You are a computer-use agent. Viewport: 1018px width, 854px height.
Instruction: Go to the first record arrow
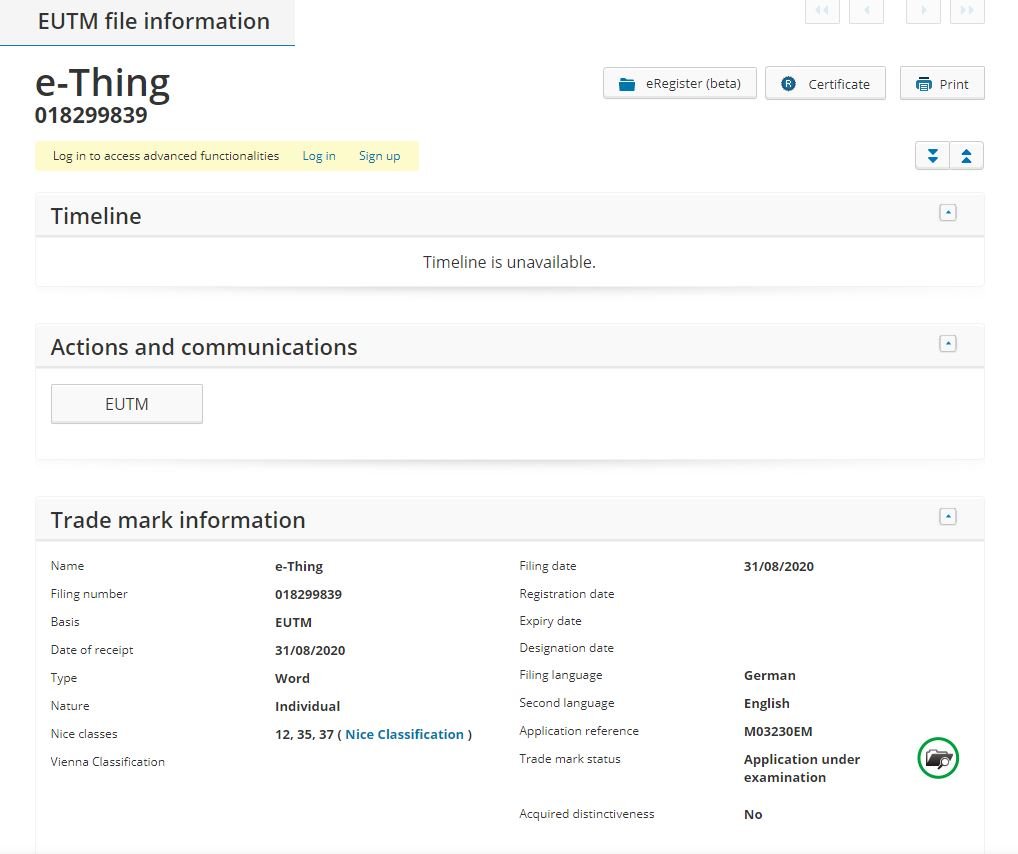pyautogui.click(x=822, y=10)
